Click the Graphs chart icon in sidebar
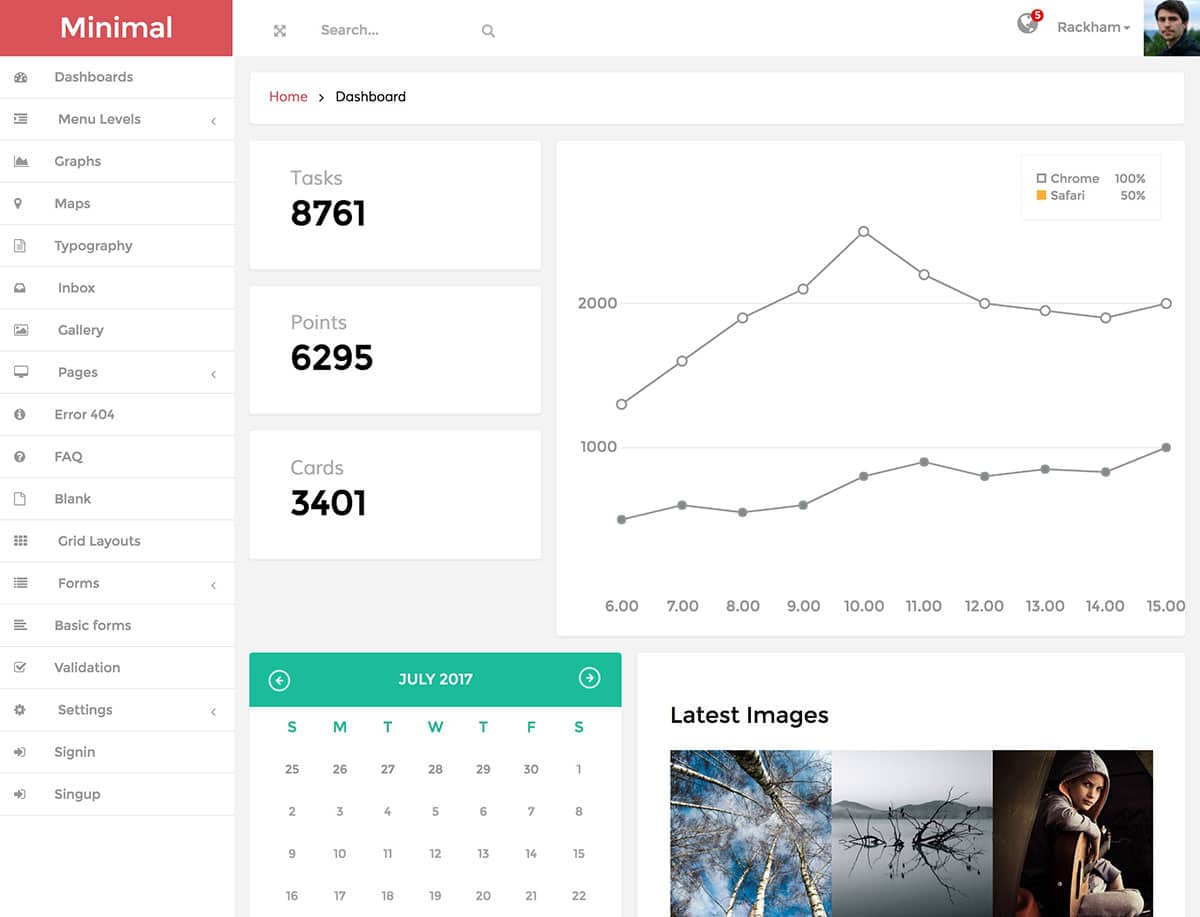This screenshot has width=1200, height=917. point(20,161)
